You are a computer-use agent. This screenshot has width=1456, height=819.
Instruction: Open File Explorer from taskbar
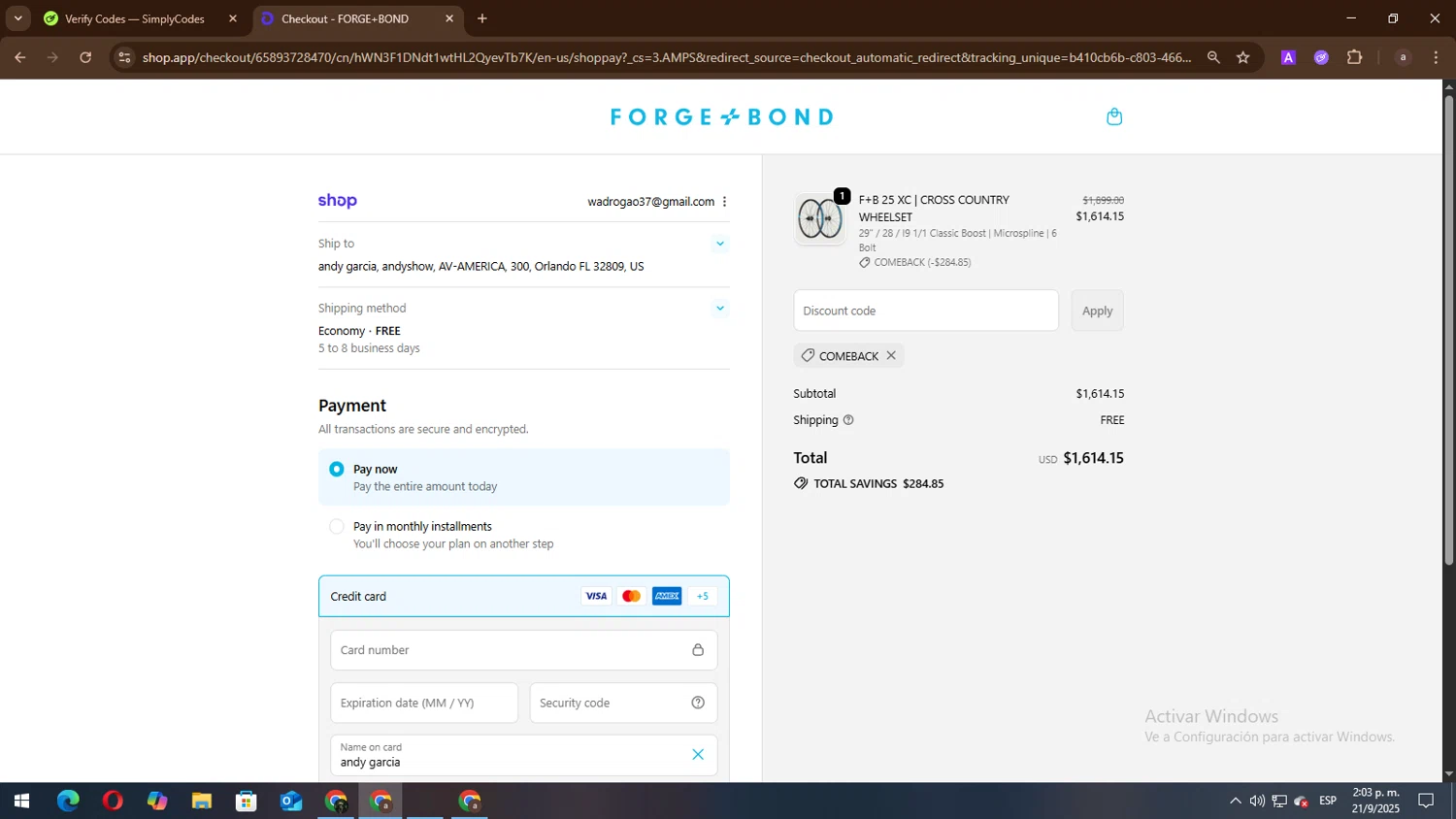click(202, 802)
